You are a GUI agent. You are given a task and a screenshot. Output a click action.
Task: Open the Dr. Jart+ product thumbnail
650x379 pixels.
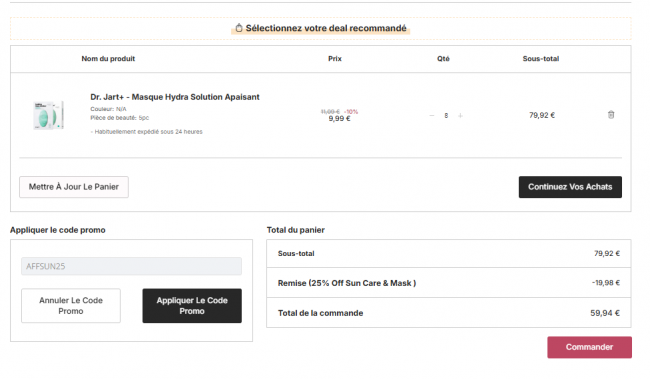(x=49, y=115)
